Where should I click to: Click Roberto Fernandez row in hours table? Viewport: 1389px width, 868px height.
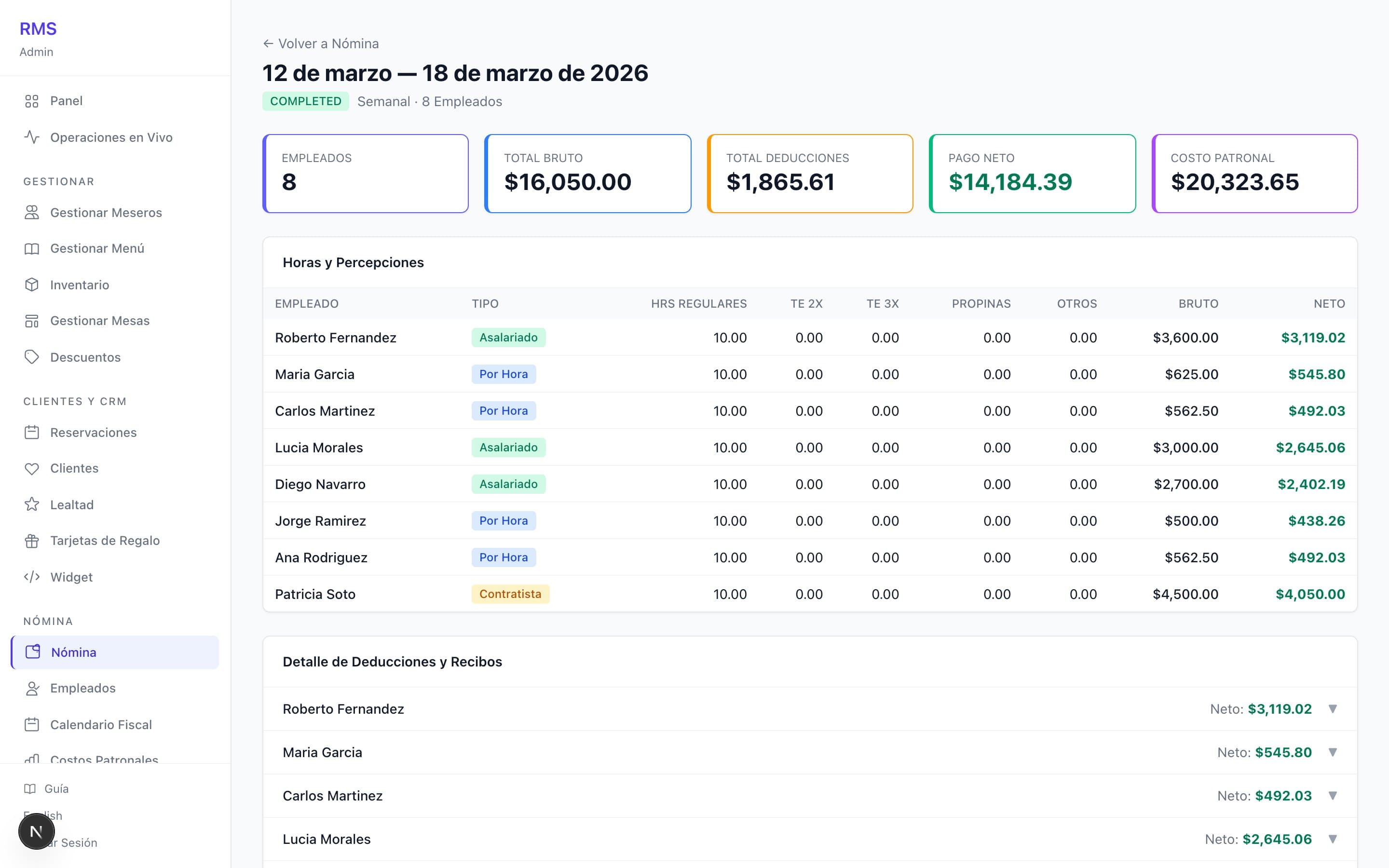tap(810, 338)
